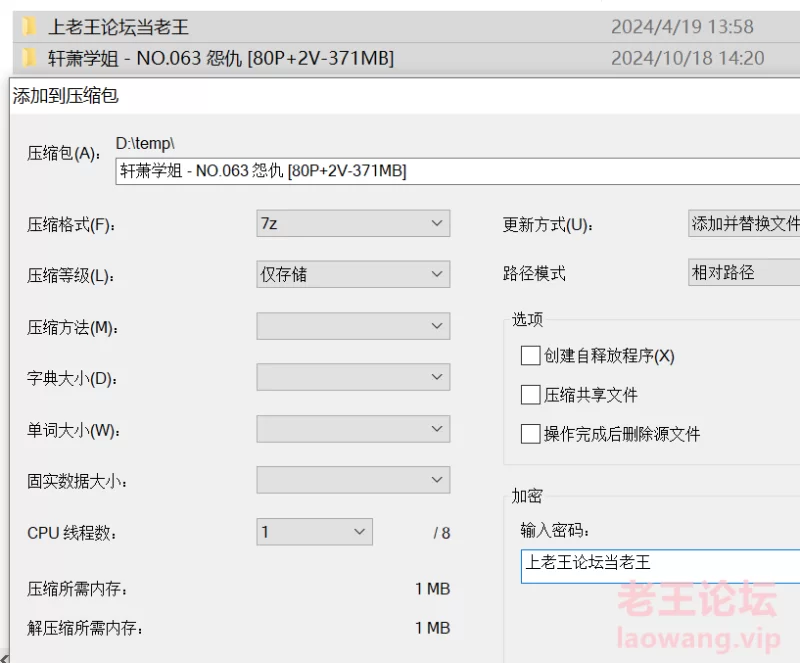Select the 轩萧学姐 - NO.063 folder row
This screenshot has height=663, width=800.
tap(300, 59)
